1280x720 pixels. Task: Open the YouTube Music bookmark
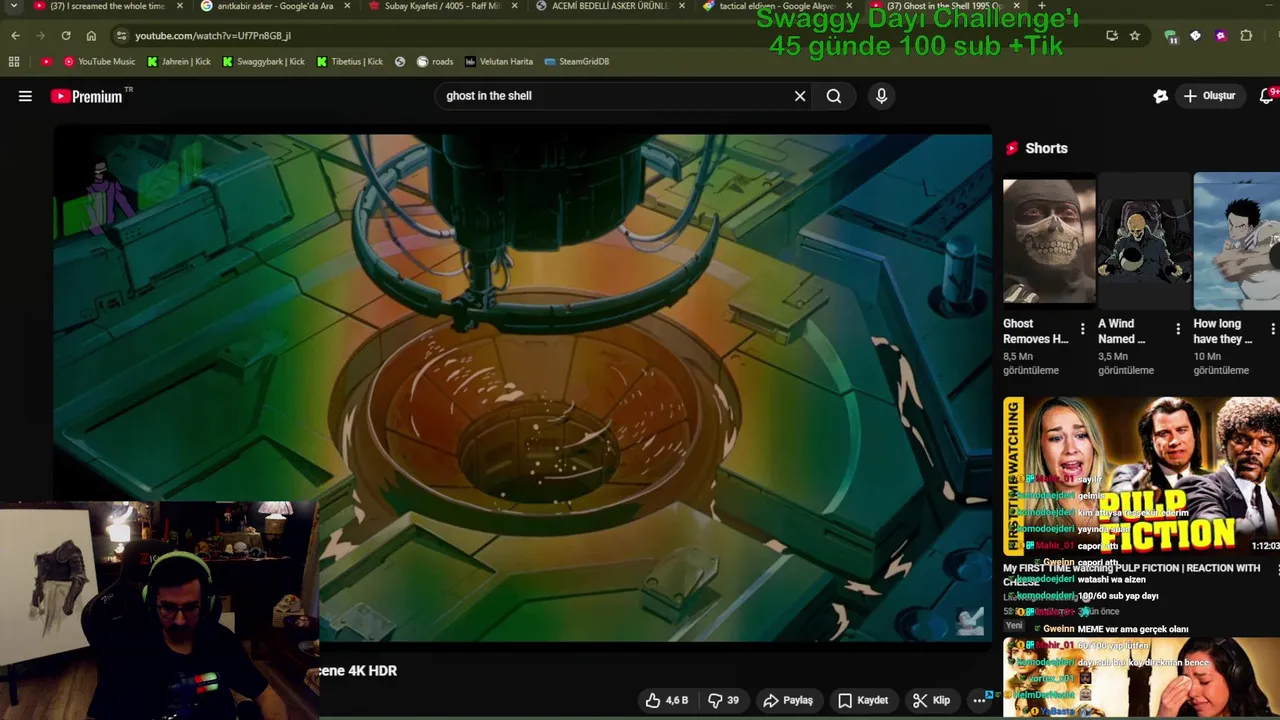pos(99,61)
